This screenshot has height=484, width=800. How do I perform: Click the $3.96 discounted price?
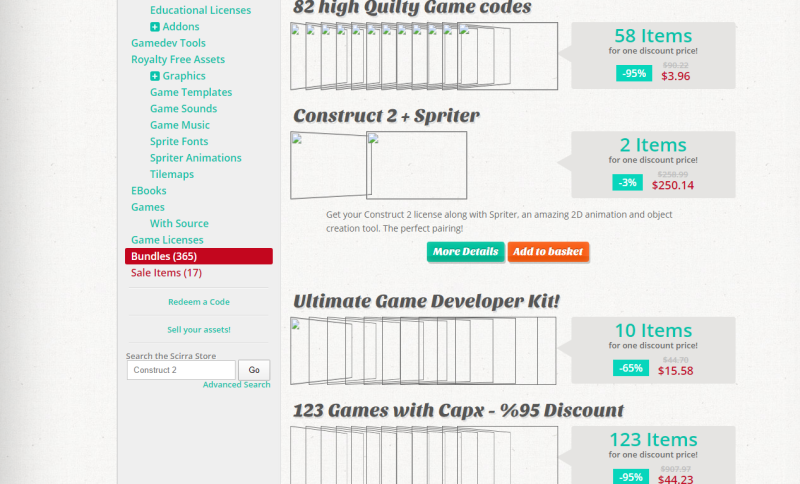pyautogui.click(x=676, y=77)
